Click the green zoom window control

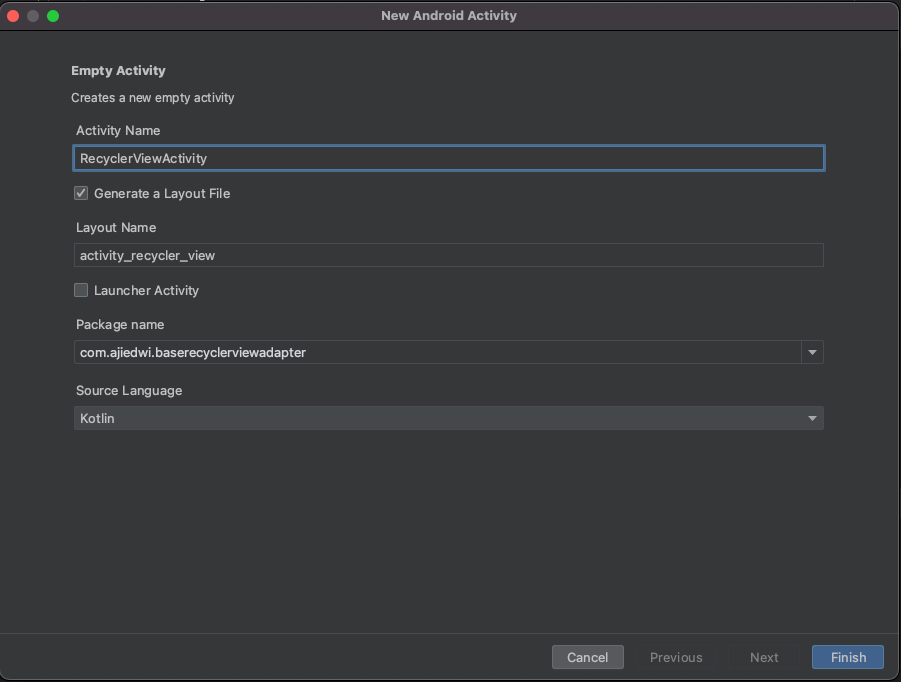pos(52,16)
